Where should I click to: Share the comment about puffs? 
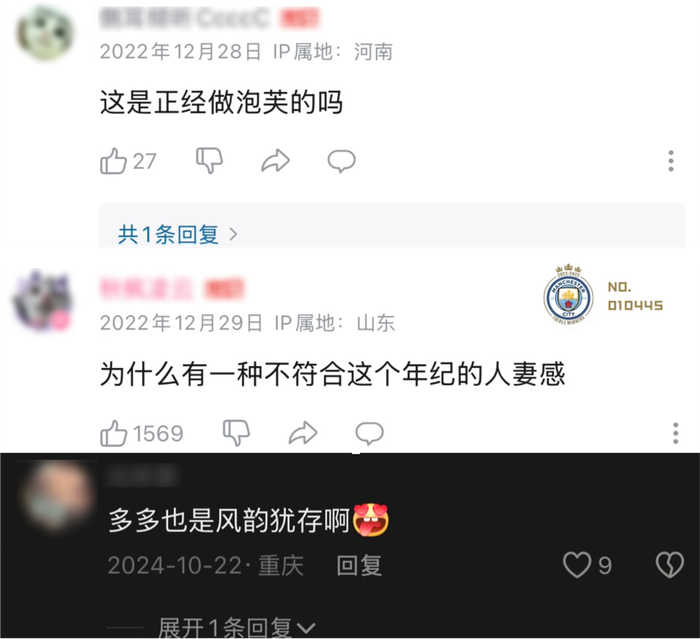click(x=275, y=161)
